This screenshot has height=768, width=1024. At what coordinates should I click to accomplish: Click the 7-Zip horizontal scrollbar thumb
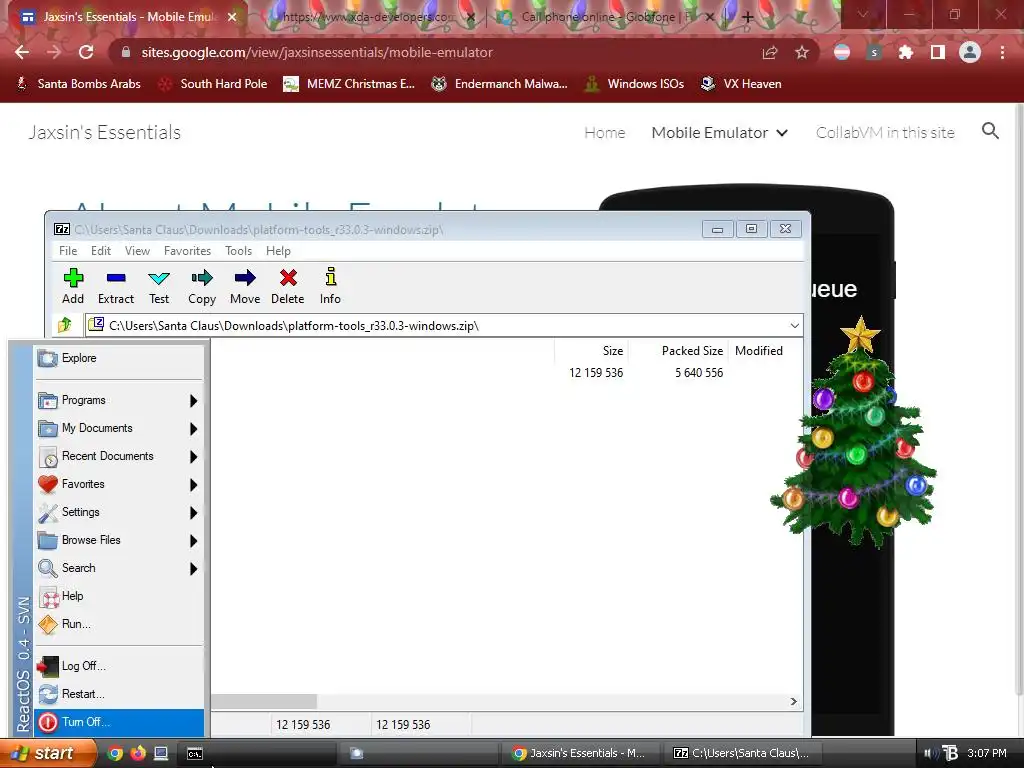pyautogui.click(x=264, y=701)
